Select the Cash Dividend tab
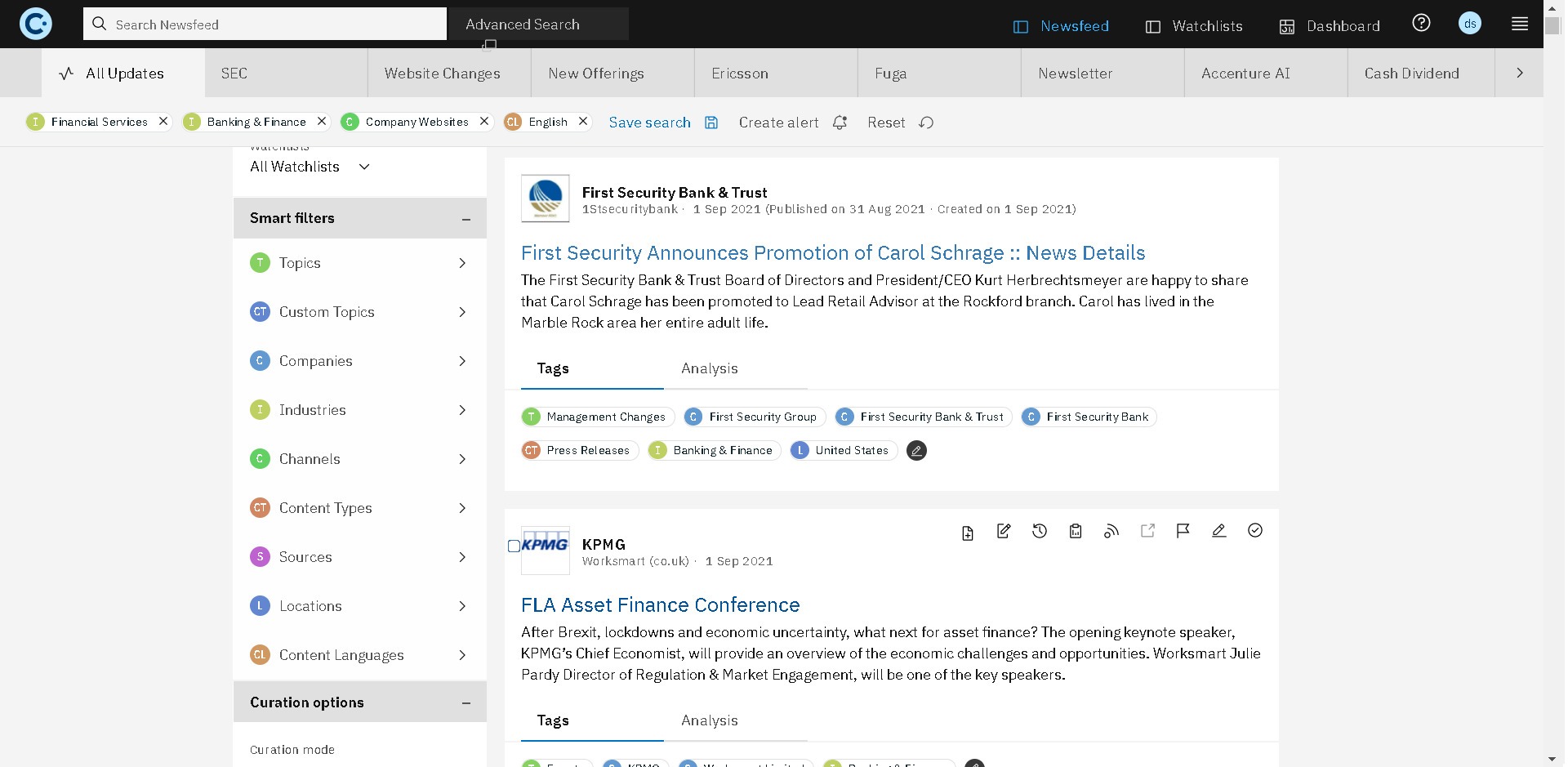 1421,73
